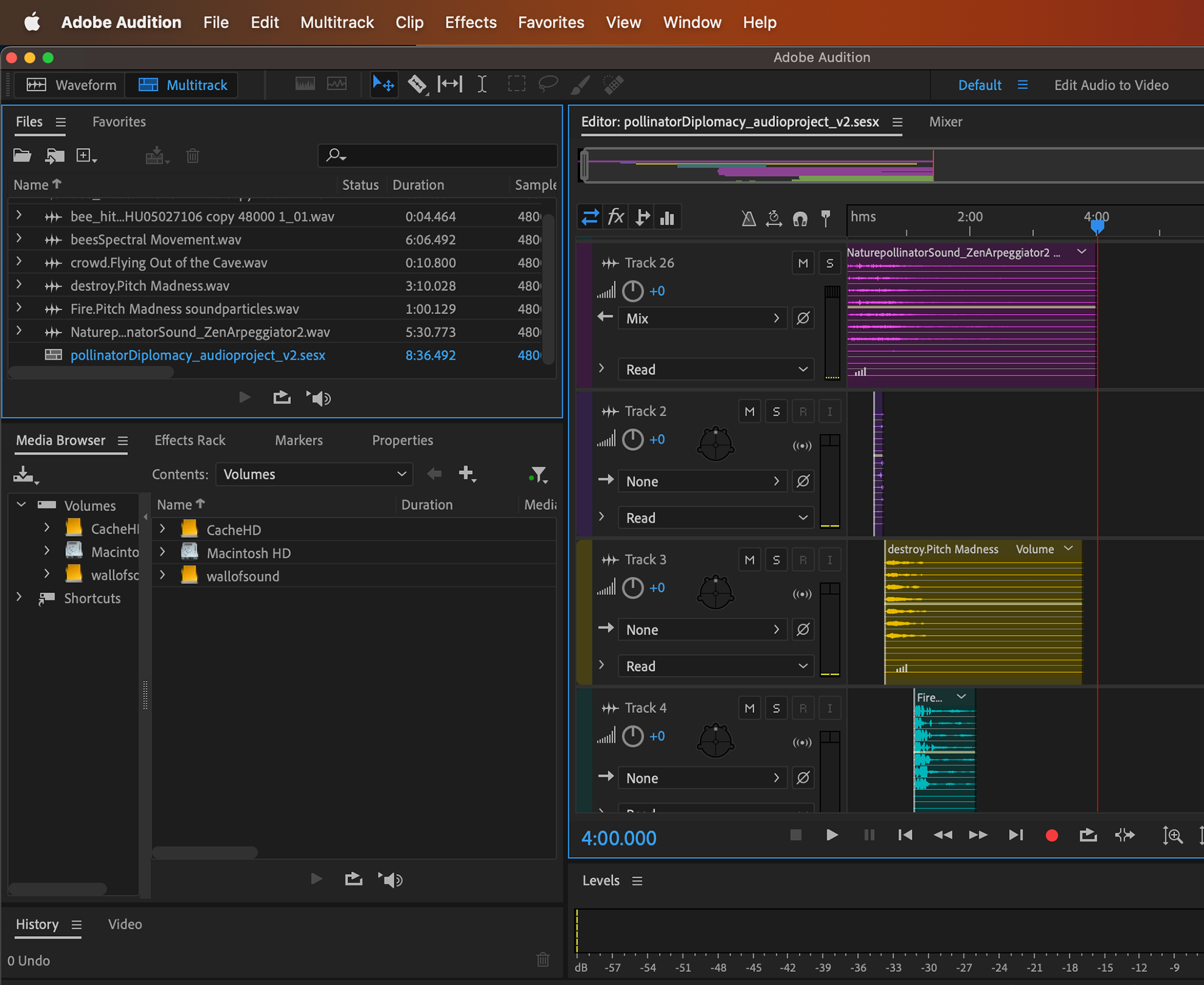
Task: Expand the Shortcuts tree node
Action: click(19, 598)
